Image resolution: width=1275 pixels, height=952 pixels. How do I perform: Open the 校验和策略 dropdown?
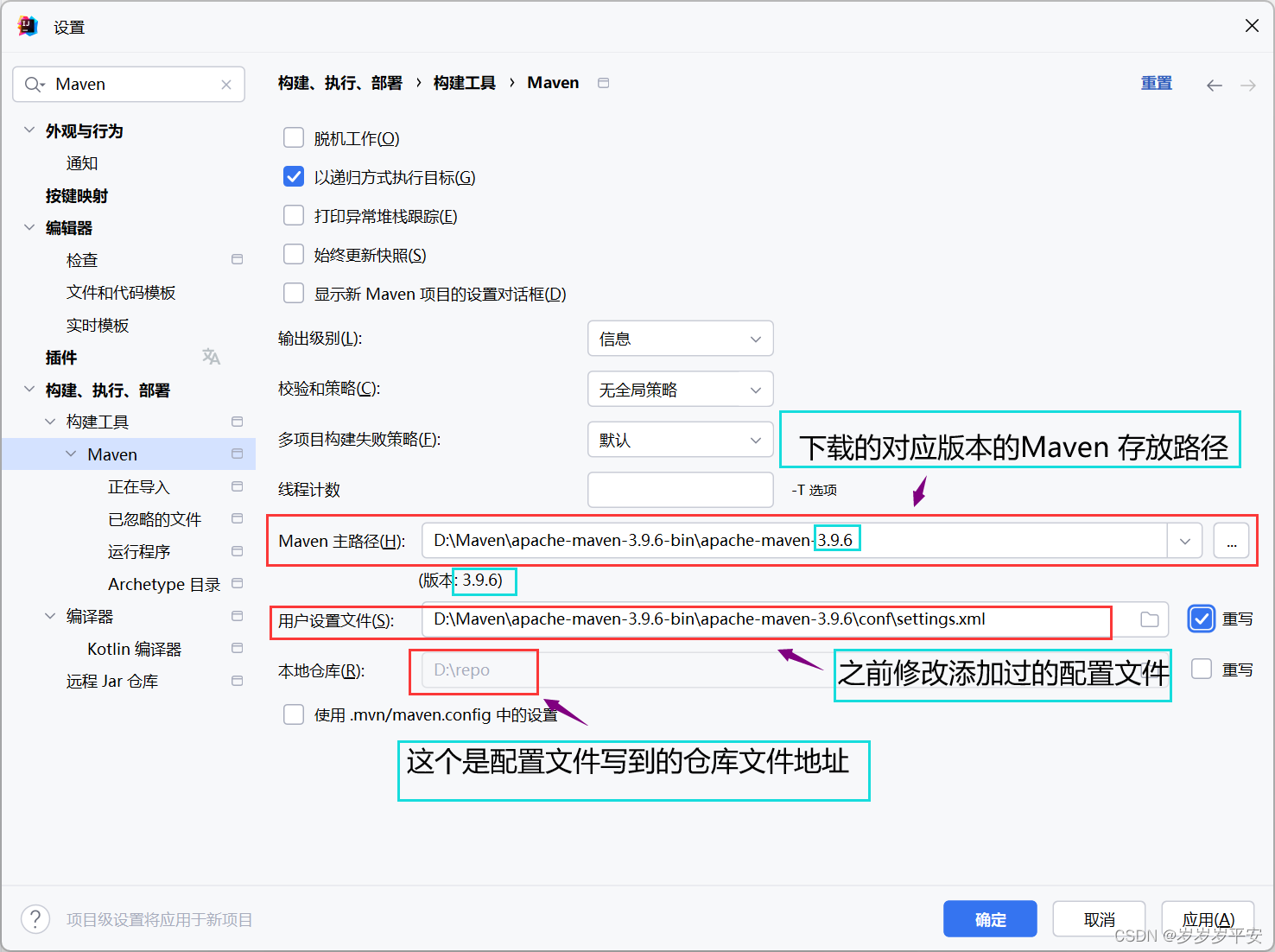tap(681, 389)
